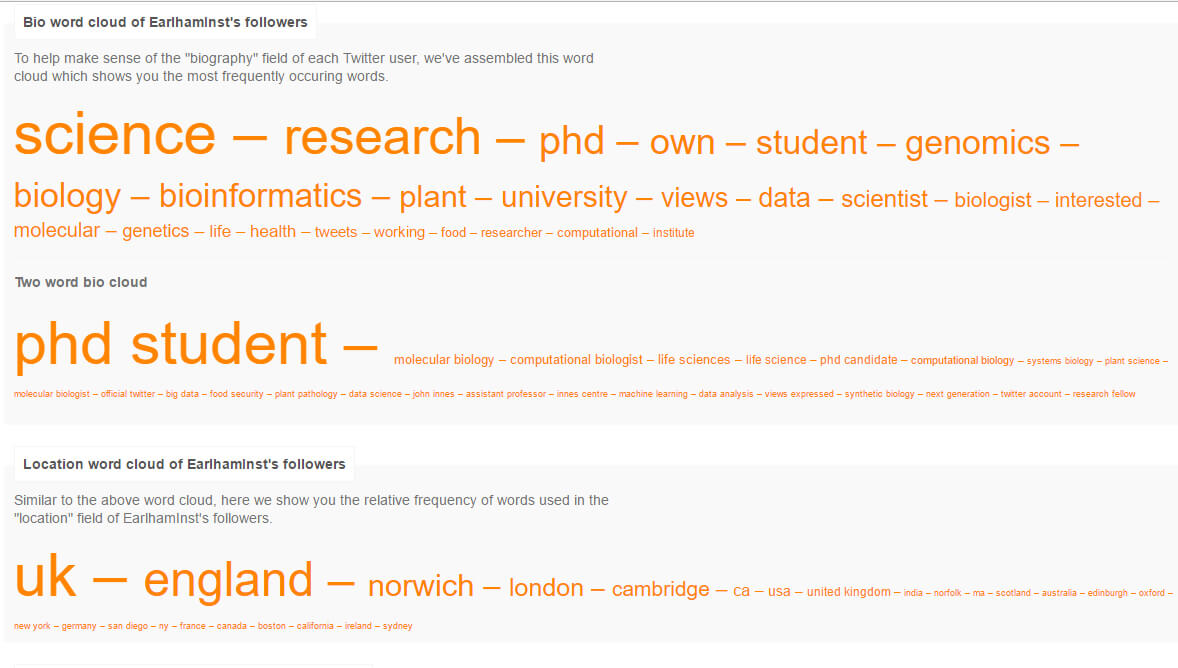Viewport: 1178px width, 668px height.
Task: Click the 'london' location word
Action: pyautogui.click(x=546, y=588)
